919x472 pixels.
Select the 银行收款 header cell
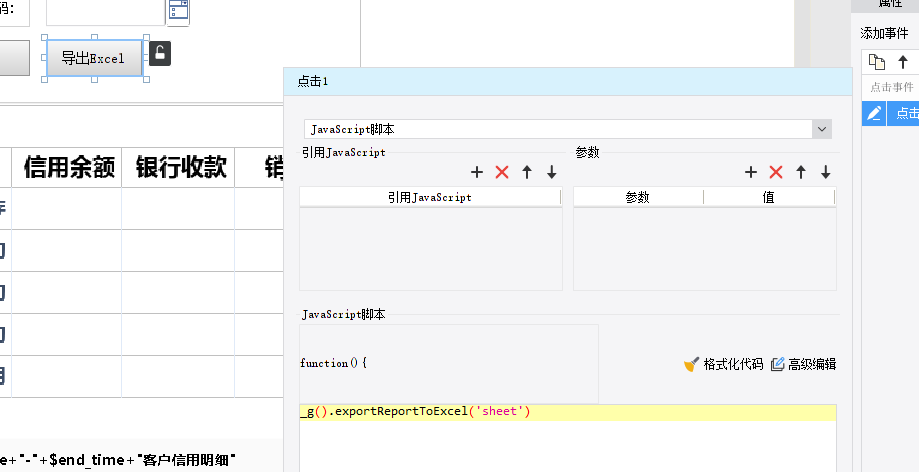tap(178, 168)
